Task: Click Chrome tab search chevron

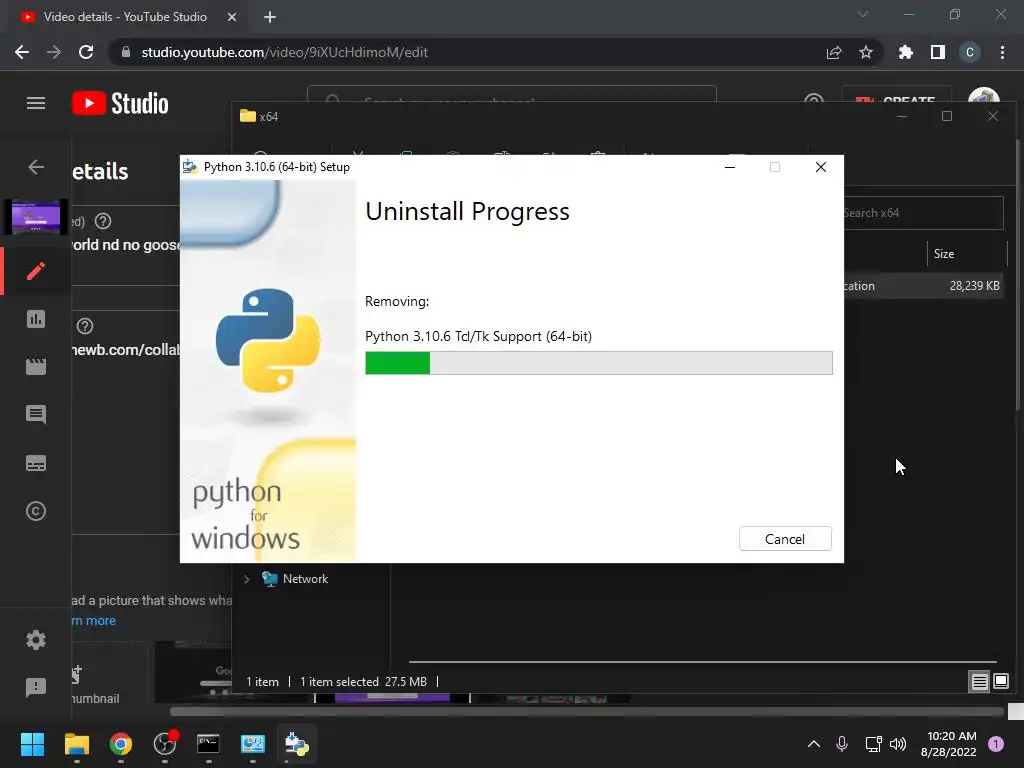Action: 863,14
